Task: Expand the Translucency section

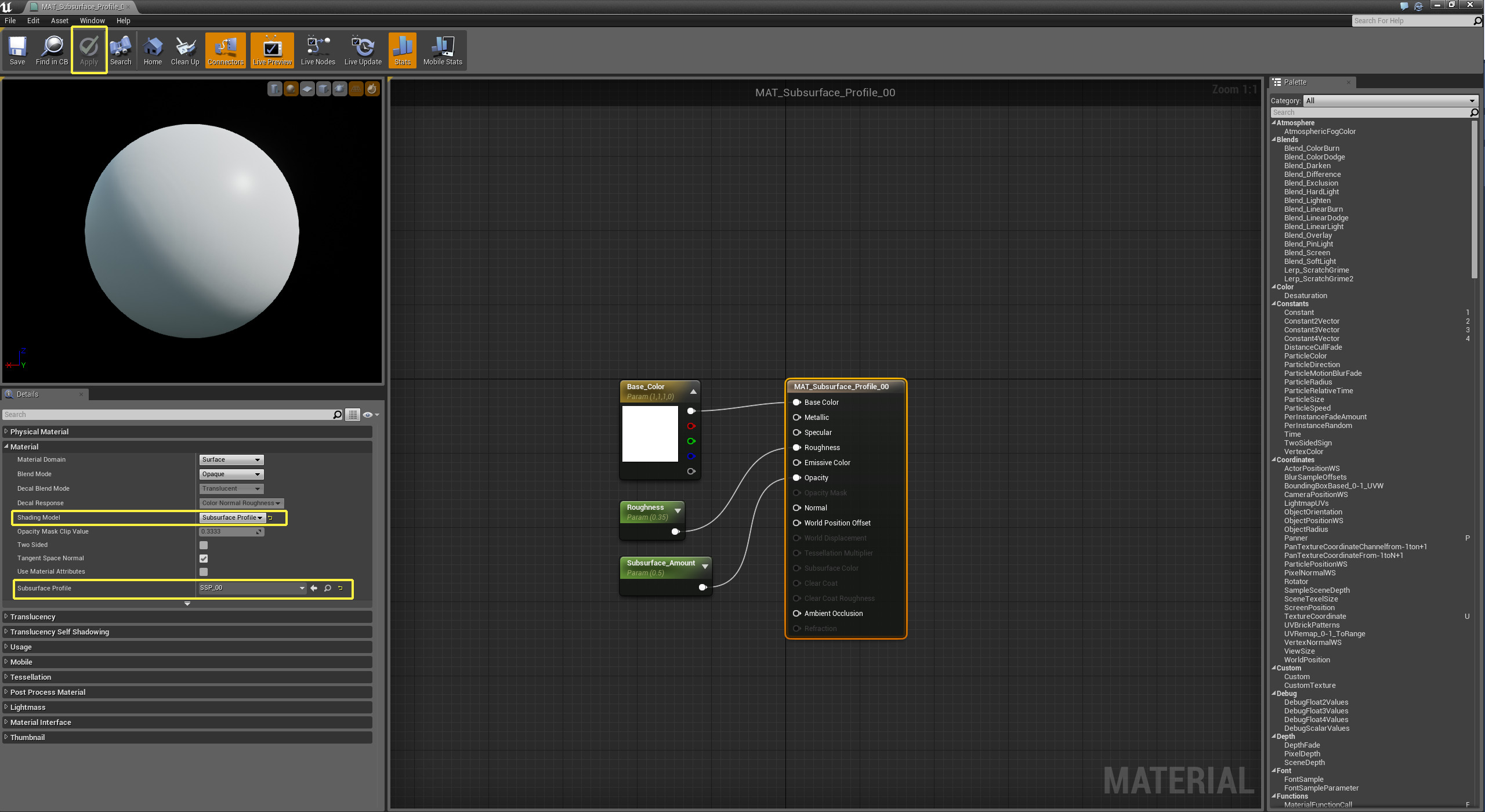Action: (32, 617)
